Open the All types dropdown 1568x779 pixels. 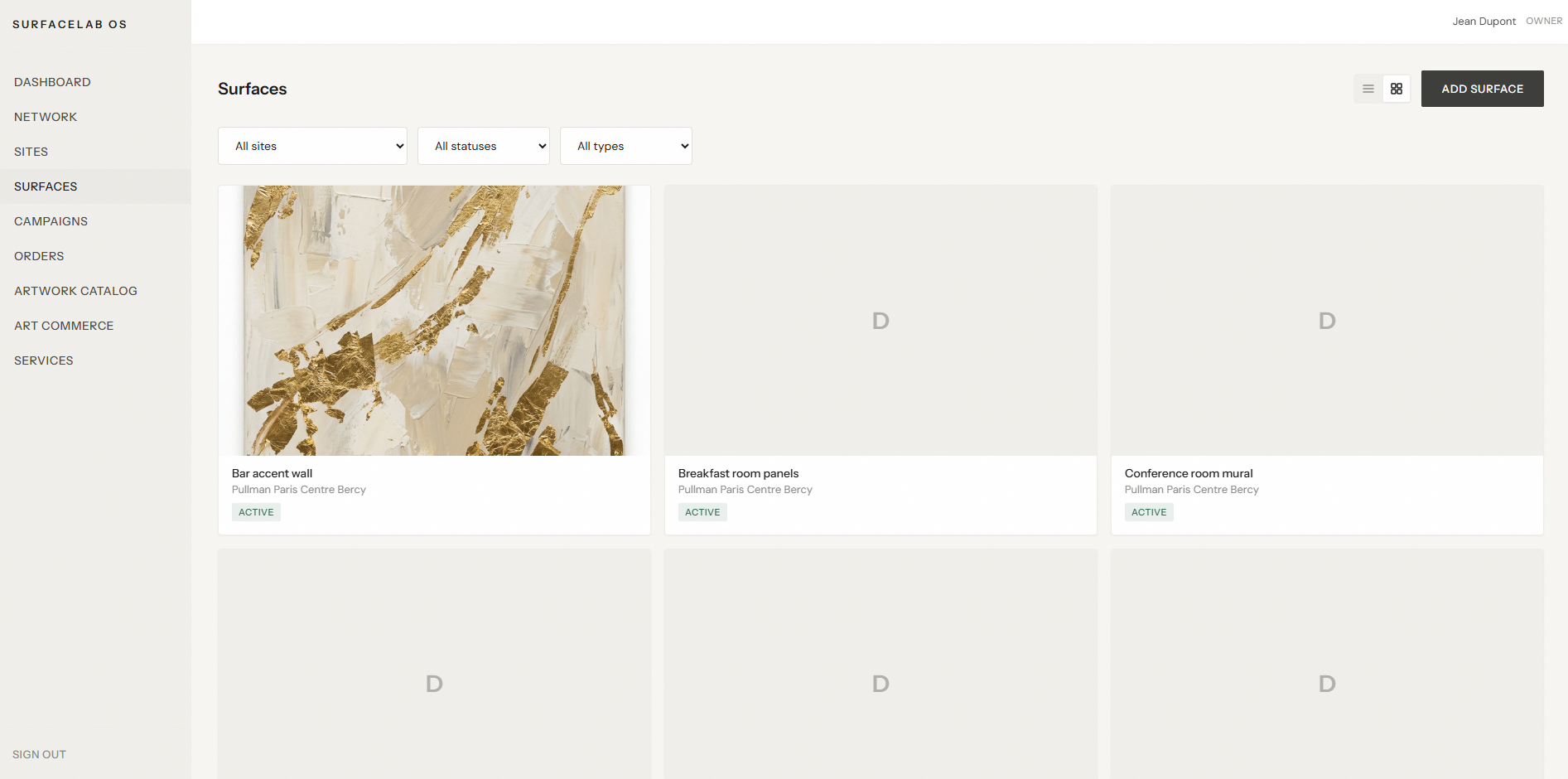click(x=625, y=146)
